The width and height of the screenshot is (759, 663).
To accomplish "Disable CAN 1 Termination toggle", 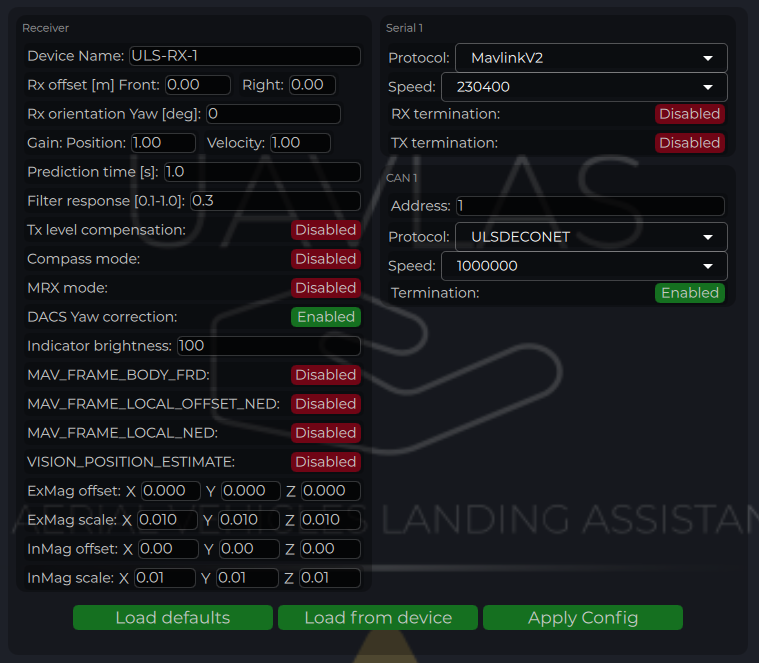I will [x=690, y=293].
